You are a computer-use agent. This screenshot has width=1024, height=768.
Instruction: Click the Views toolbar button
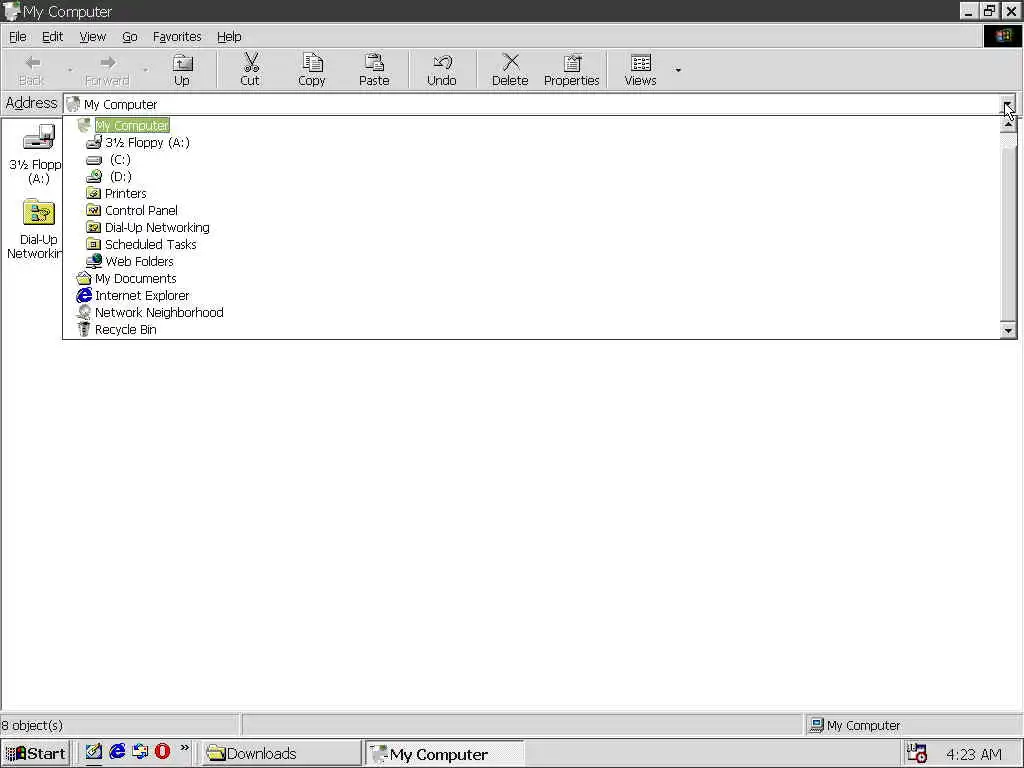641,70
